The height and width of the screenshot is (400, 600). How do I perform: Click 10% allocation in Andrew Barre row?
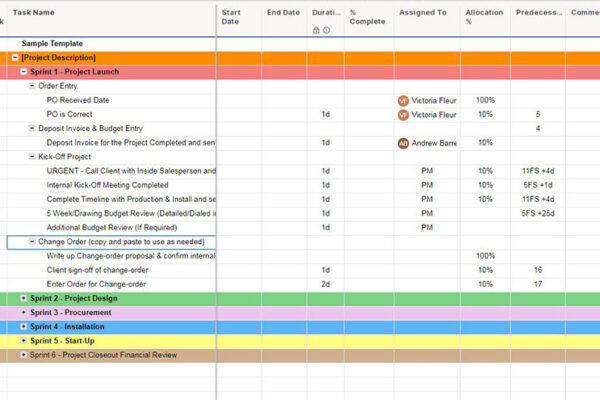(485, 142)
